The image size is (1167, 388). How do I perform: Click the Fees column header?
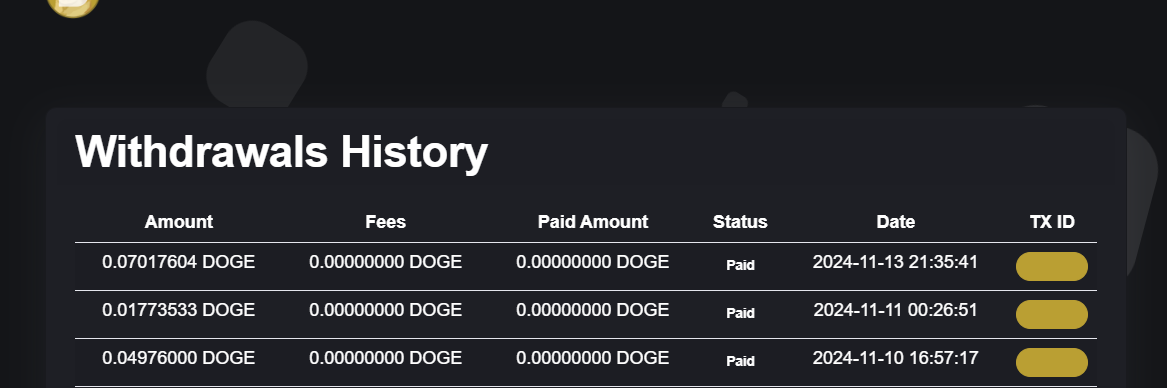coord(386,222)
